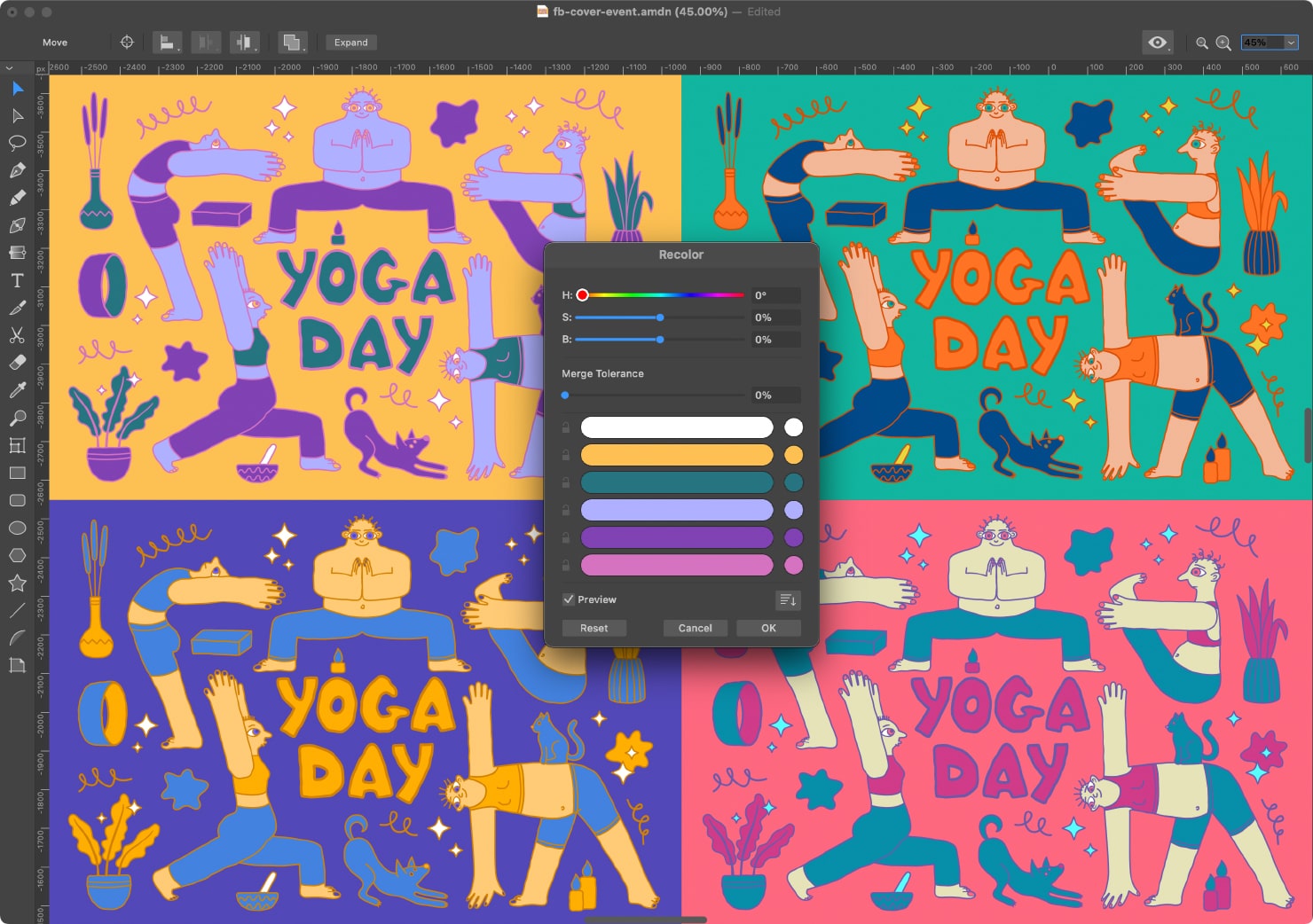Toggle snapping with the crosshair toolbar icon
This screenshot has width=1313, height=924.
click(x=127, y=42)
